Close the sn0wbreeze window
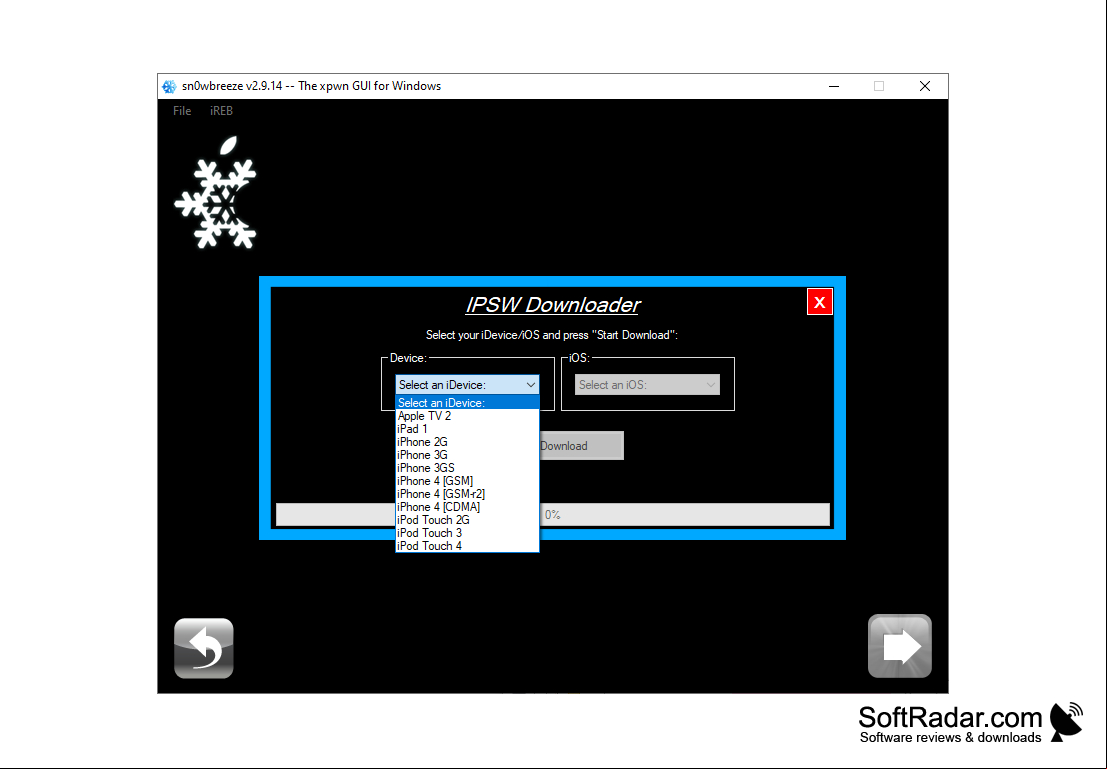Image resolution: width=1107 pixels, height=769 pixels. click(x=925, y=86)
